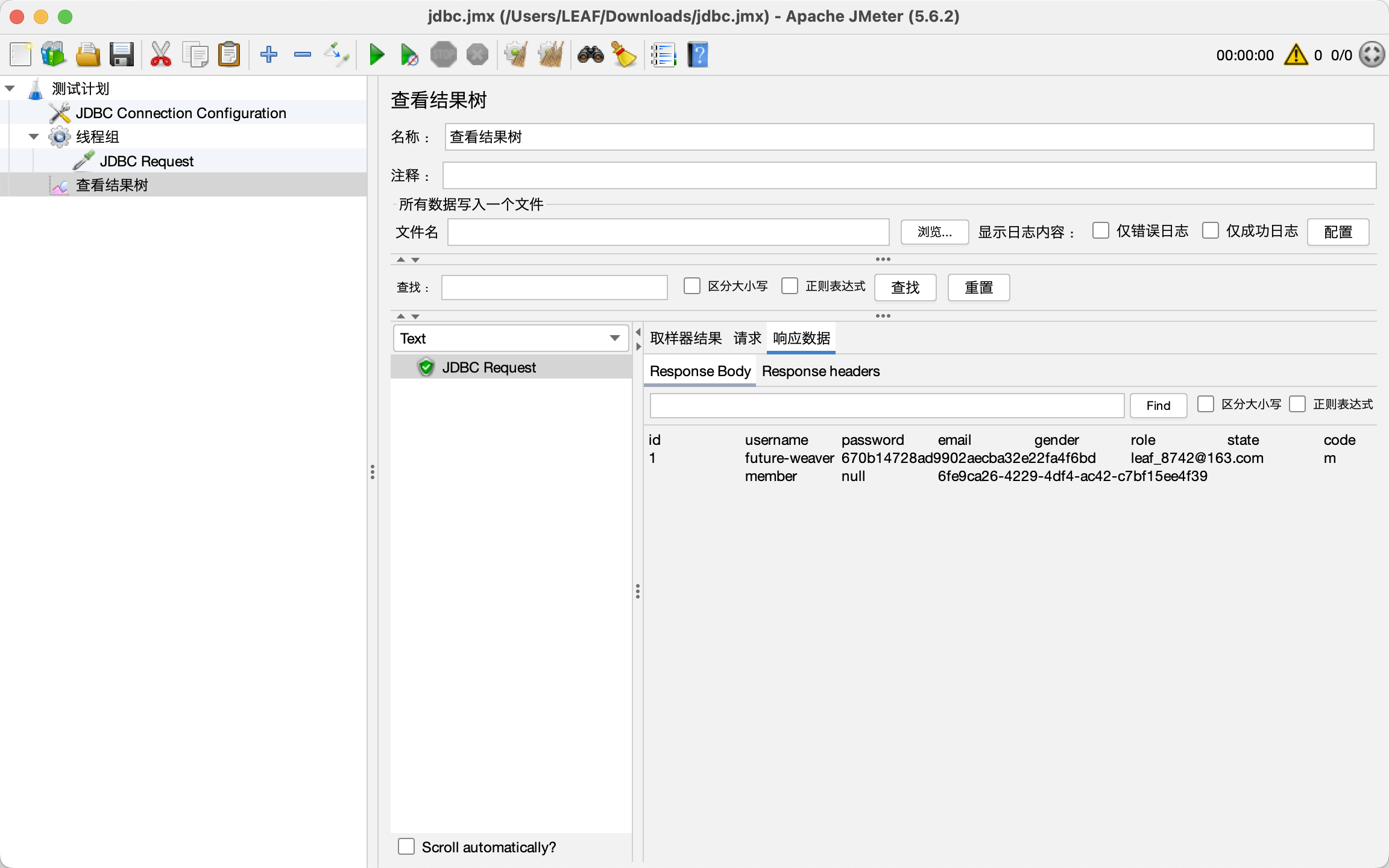
Task: Click the Find button in response panel
Action: (x=1158, y=406)
